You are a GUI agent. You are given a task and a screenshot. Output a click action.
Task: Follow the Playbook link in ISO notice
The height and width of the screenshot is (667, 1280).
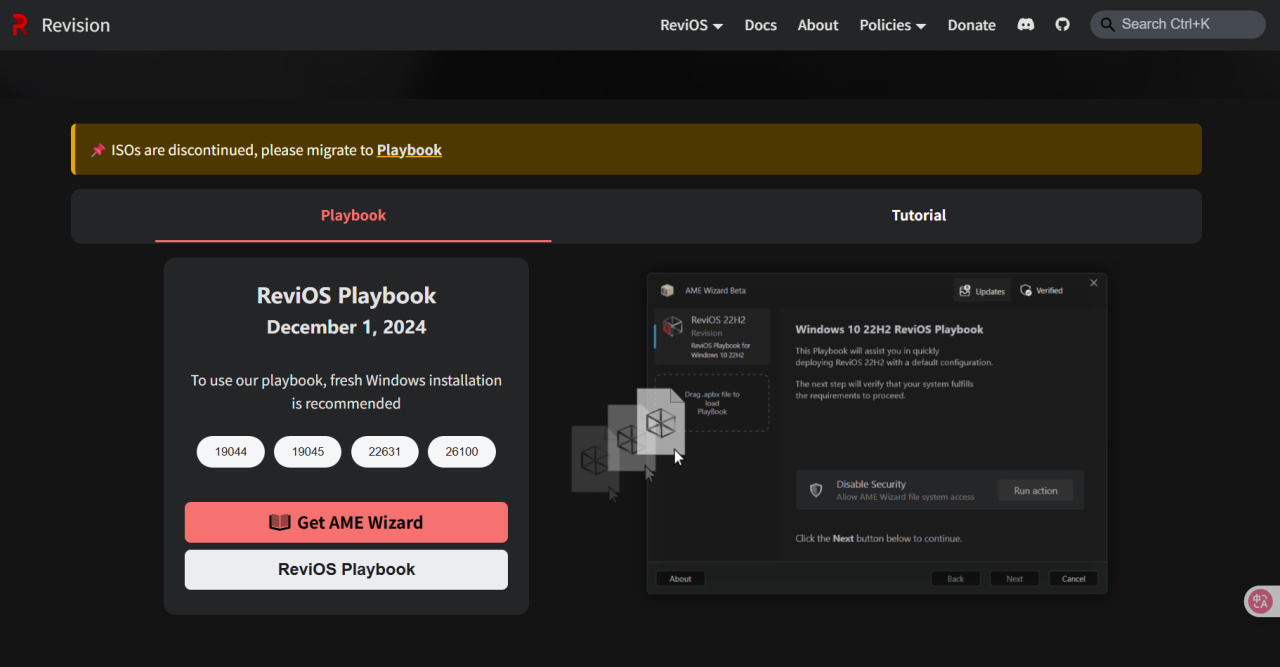point(409,150)
